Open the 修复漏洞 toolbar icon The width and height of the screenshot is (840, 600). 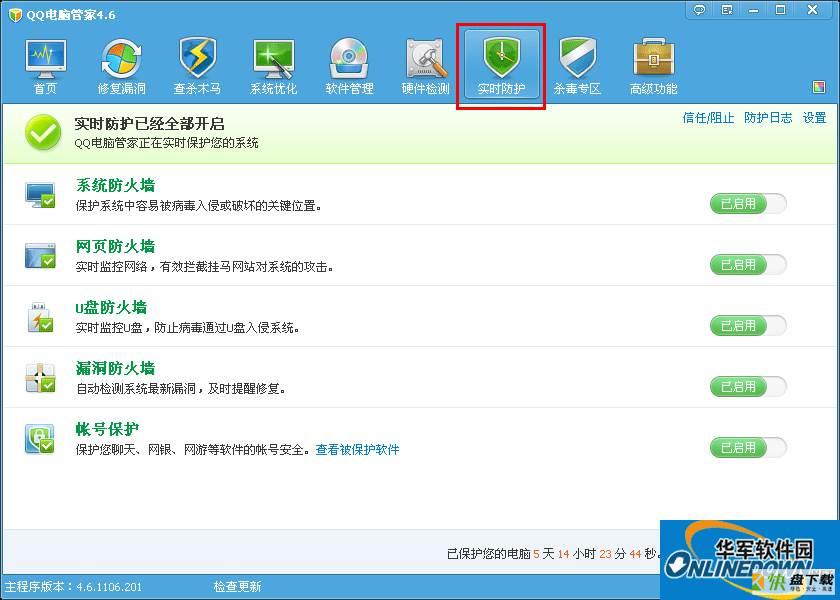point(122,60)
